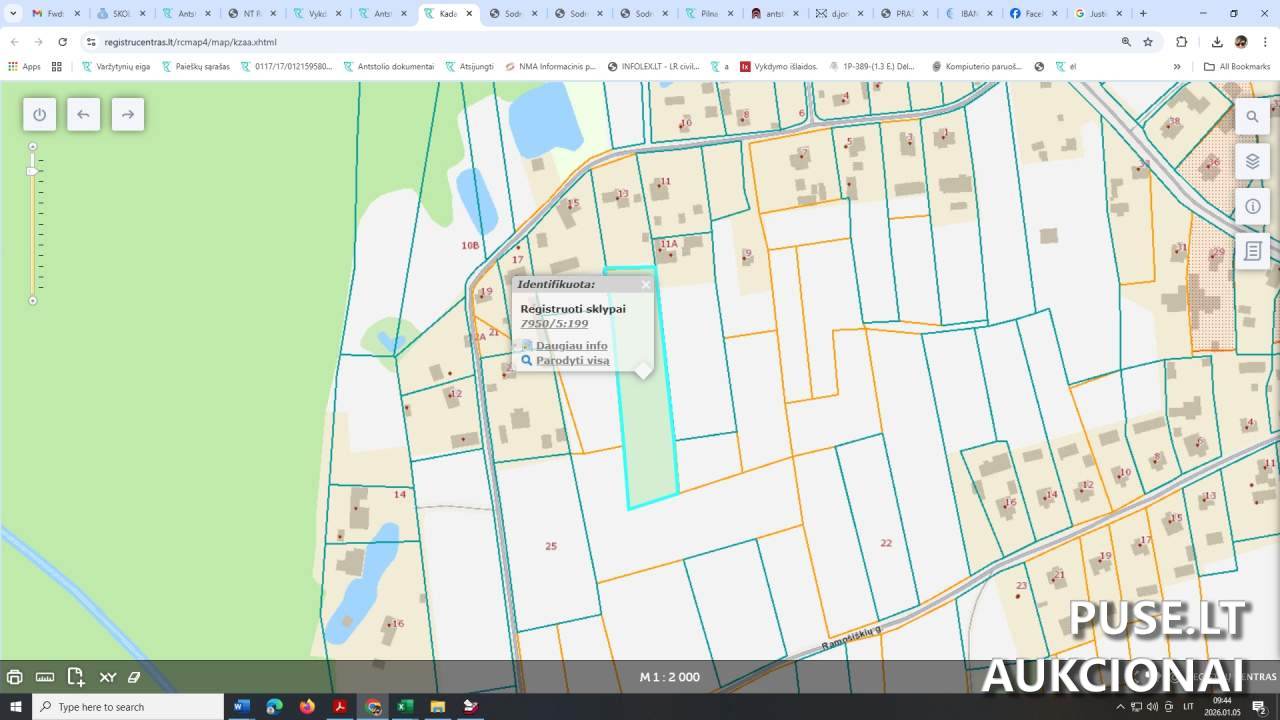Select the ruler measurement tool

click(x=45, y=677)
